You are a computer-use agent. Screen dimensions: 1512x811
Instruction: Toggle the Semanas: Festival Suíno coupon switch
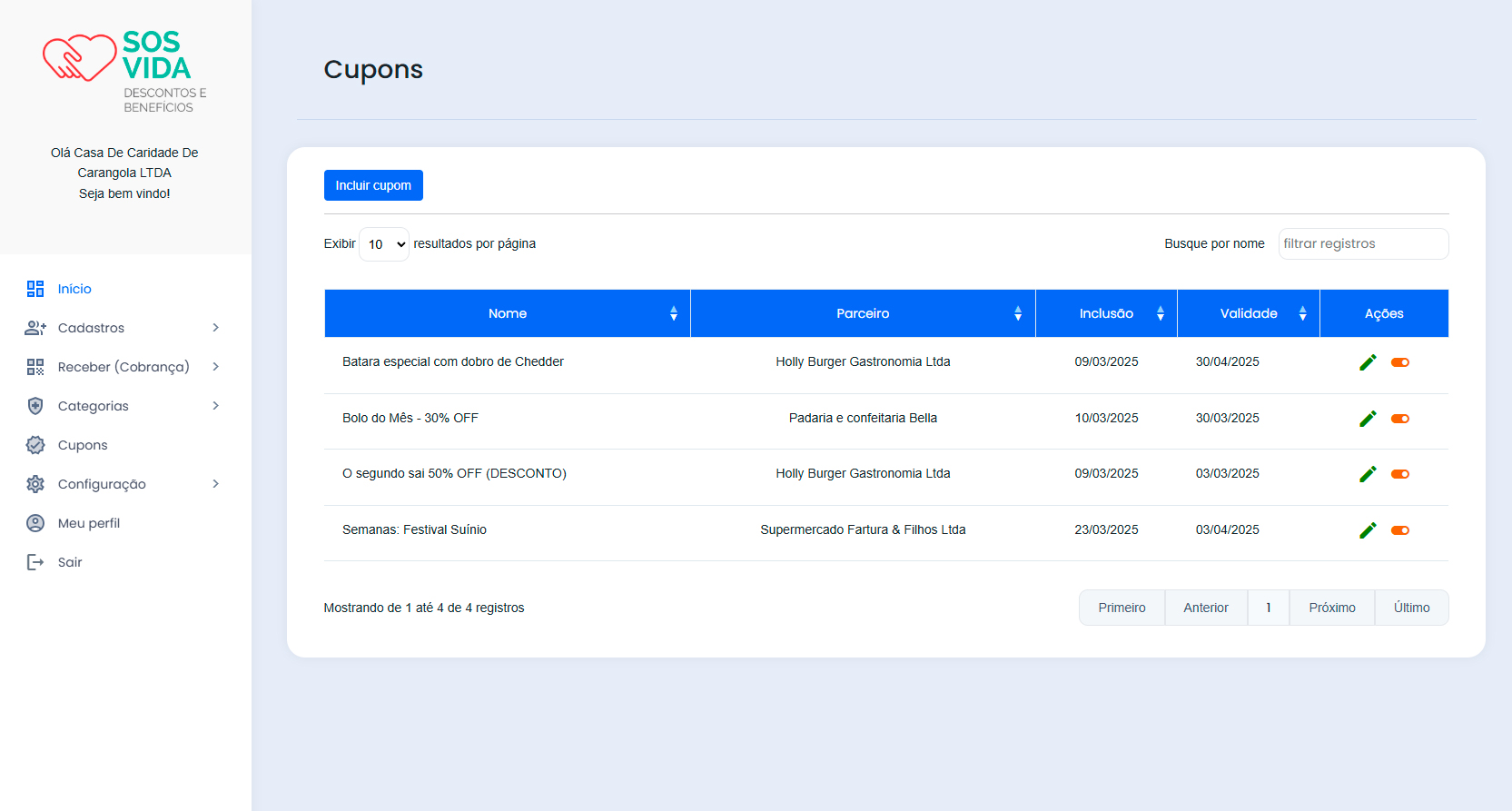[1400, 530]
